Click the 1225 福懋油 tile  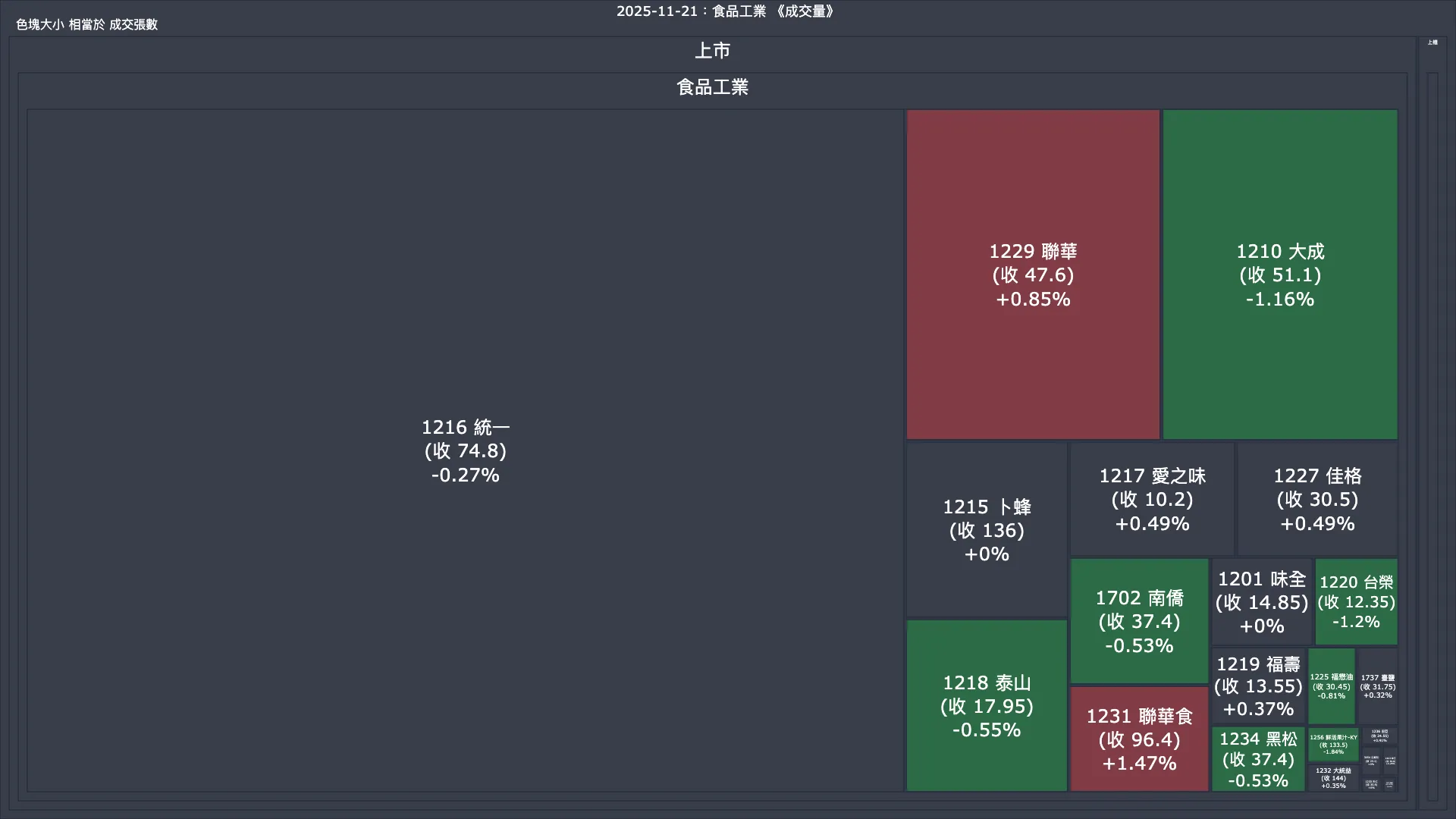coord(1331,686)
